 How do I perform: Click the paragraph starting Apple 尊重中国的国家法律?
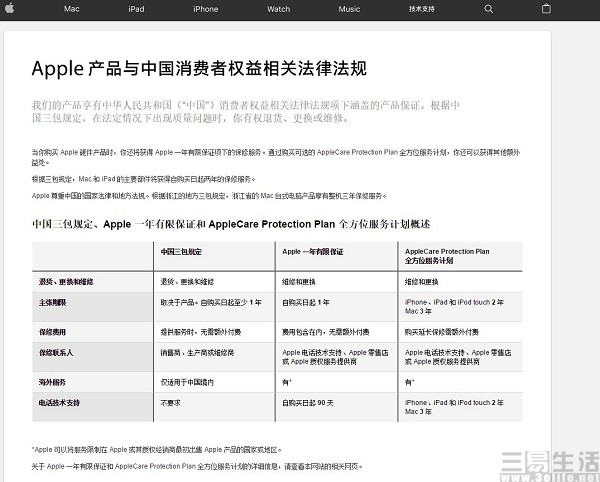[x=209, y=196]
